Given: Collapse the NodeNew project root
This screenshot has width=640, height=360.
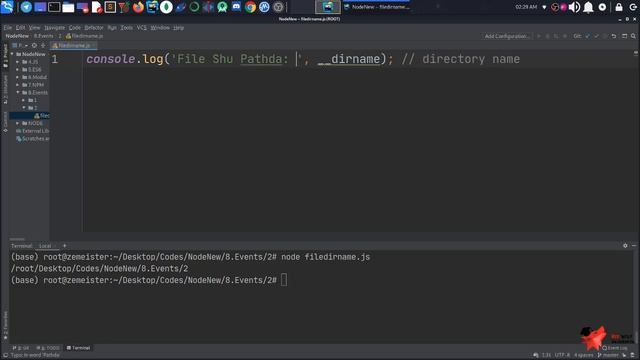Looking at the screenshot, I should (12, 54).
